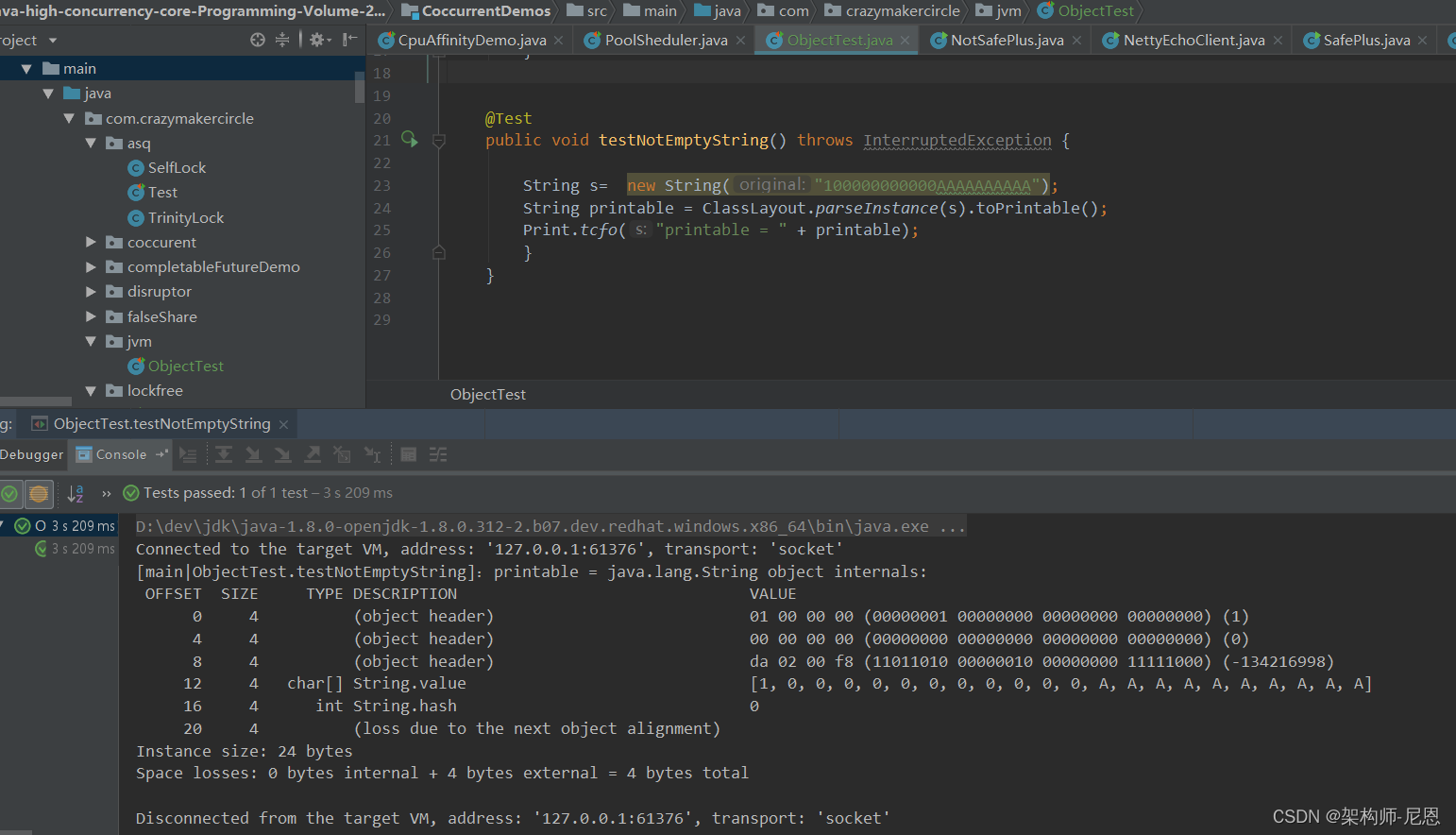Expand the completableFutureDemo package
The height and width of the screenshot is (835, 1456).
coord(91,267)
